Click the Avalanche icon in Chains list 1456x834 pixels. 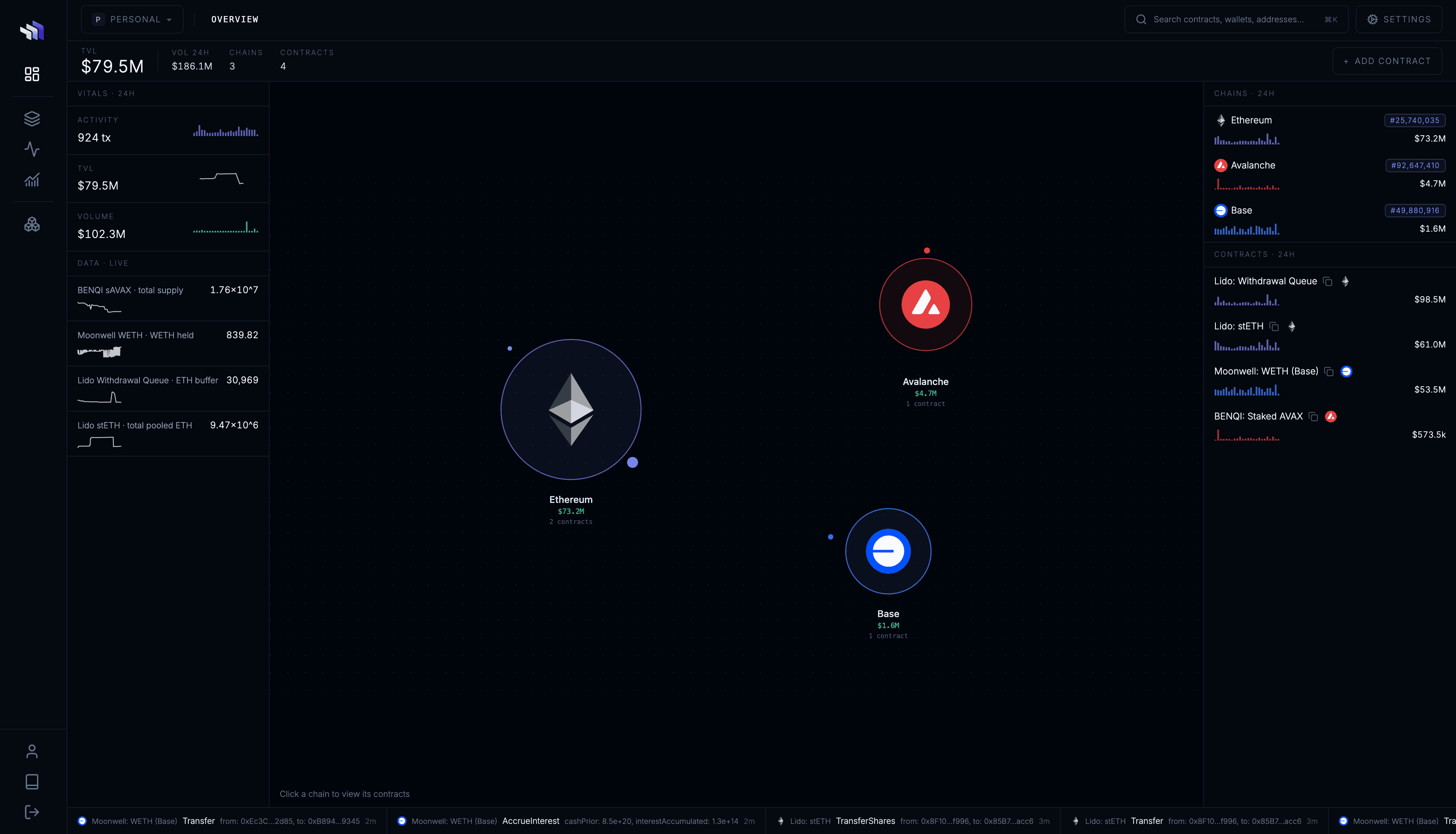(1220, 166)
